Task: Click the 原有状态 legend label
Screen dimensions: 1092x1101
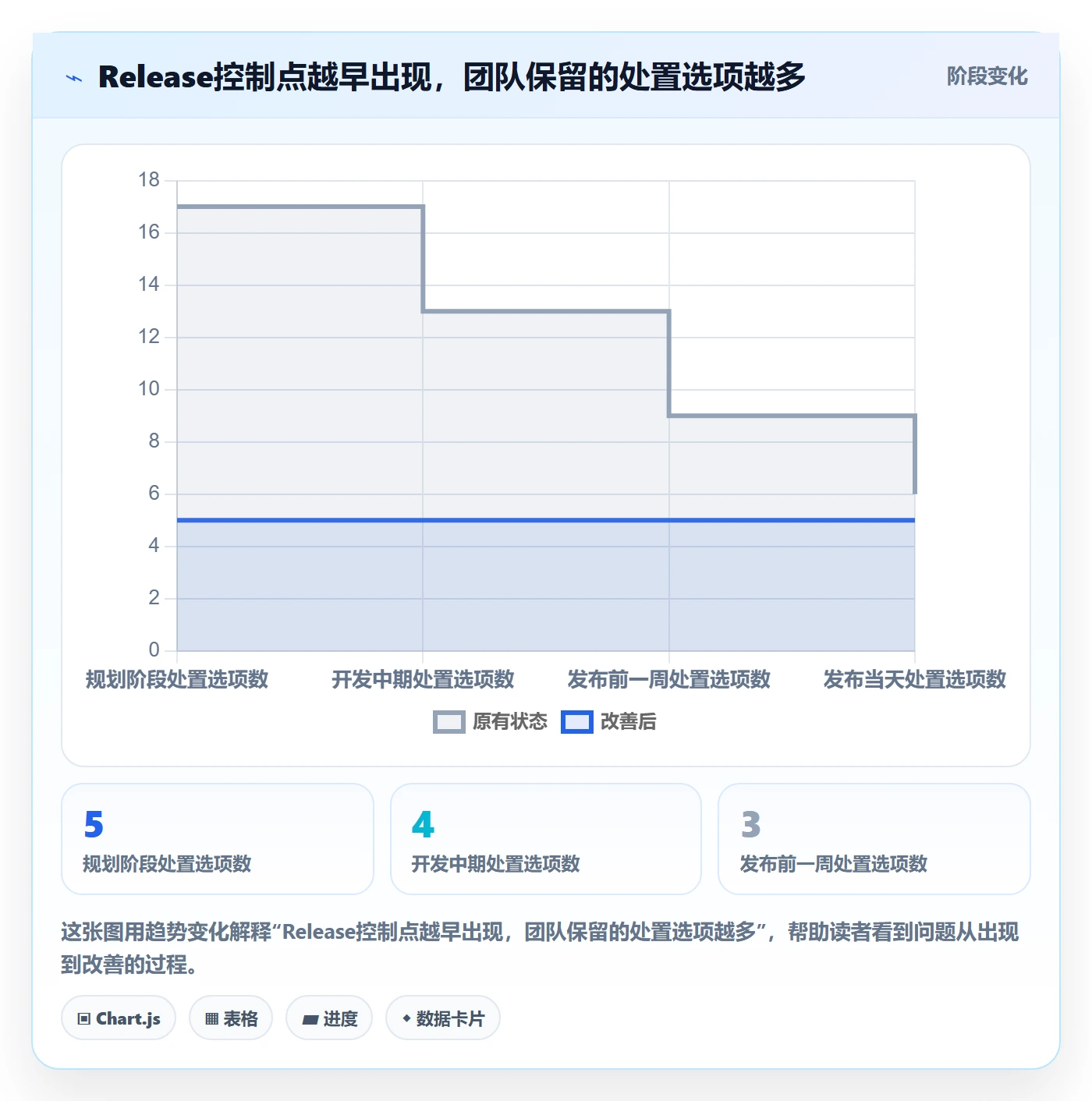Action: click(x=510, y=722)
